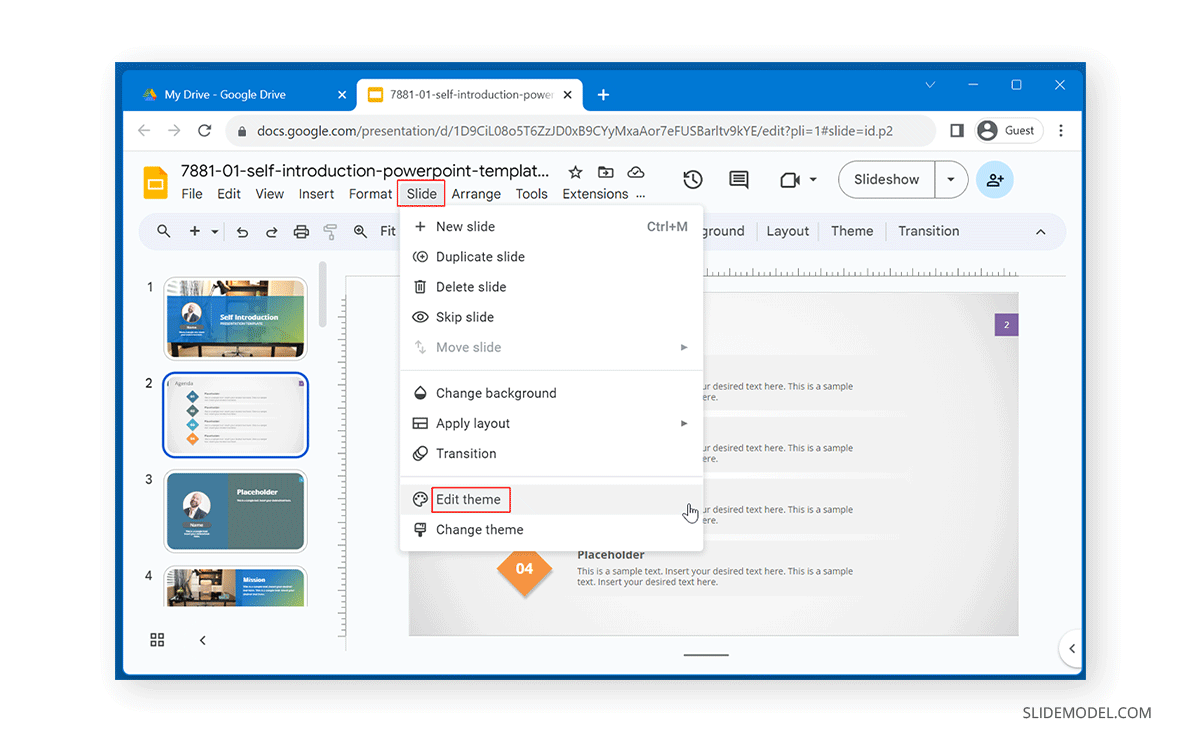The image size is (1200, 743).
Task: Star the presentation as a favorite
Action: [575, 172]
